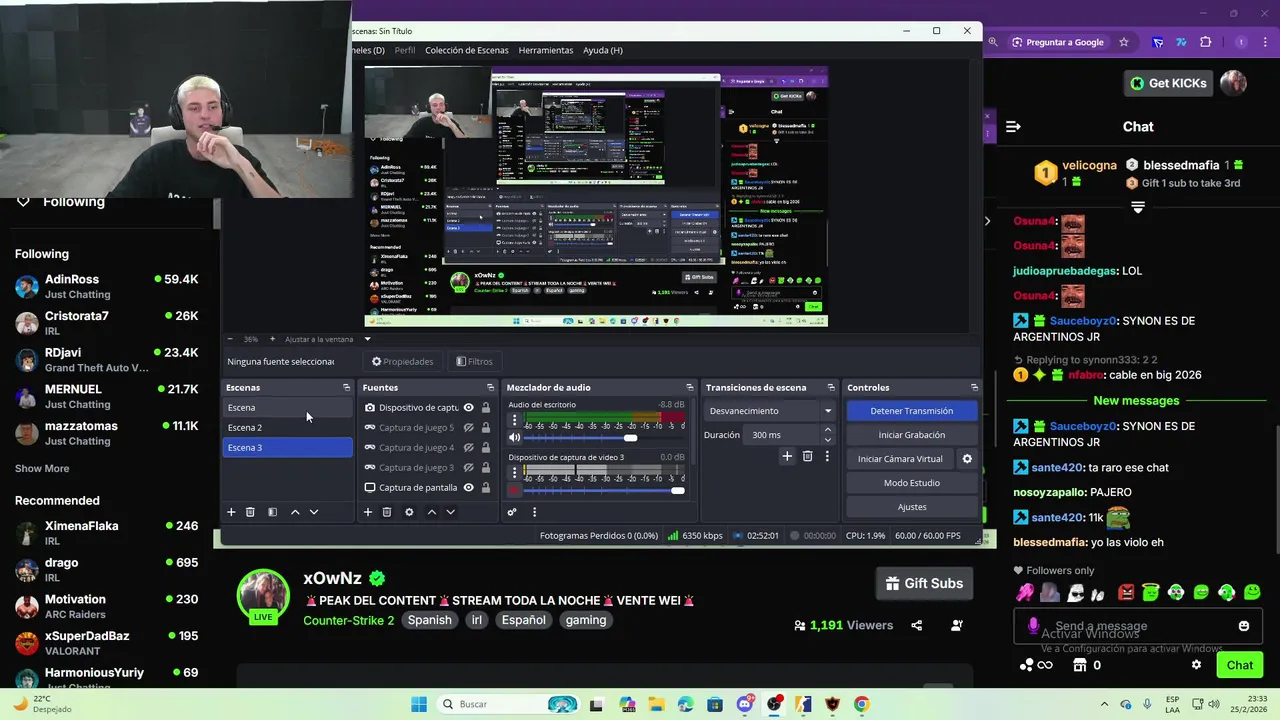This screenshot has height=720, width=1280.
Task: Open Perfil menu in OBS
Action: point(405,50)
